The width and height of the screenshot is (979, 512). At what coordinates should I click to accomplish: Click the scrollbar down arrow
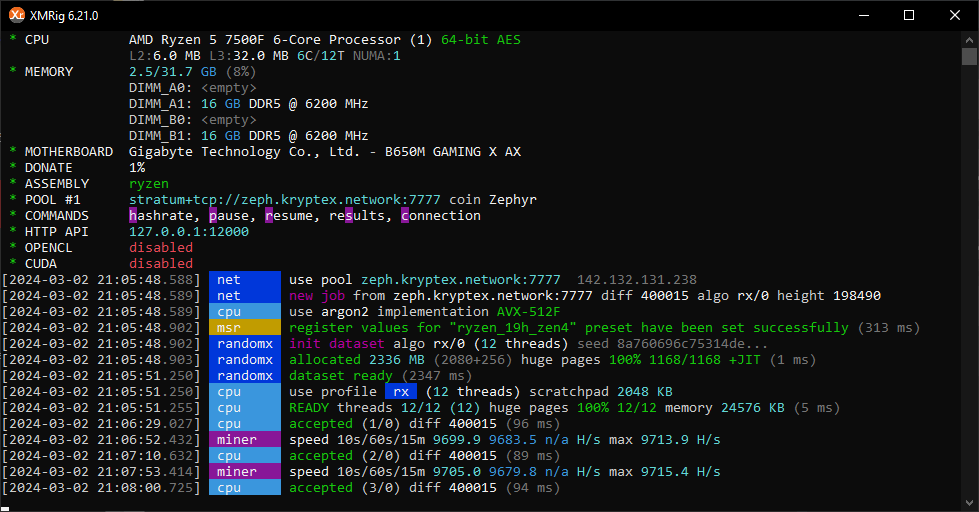(969, 502)
